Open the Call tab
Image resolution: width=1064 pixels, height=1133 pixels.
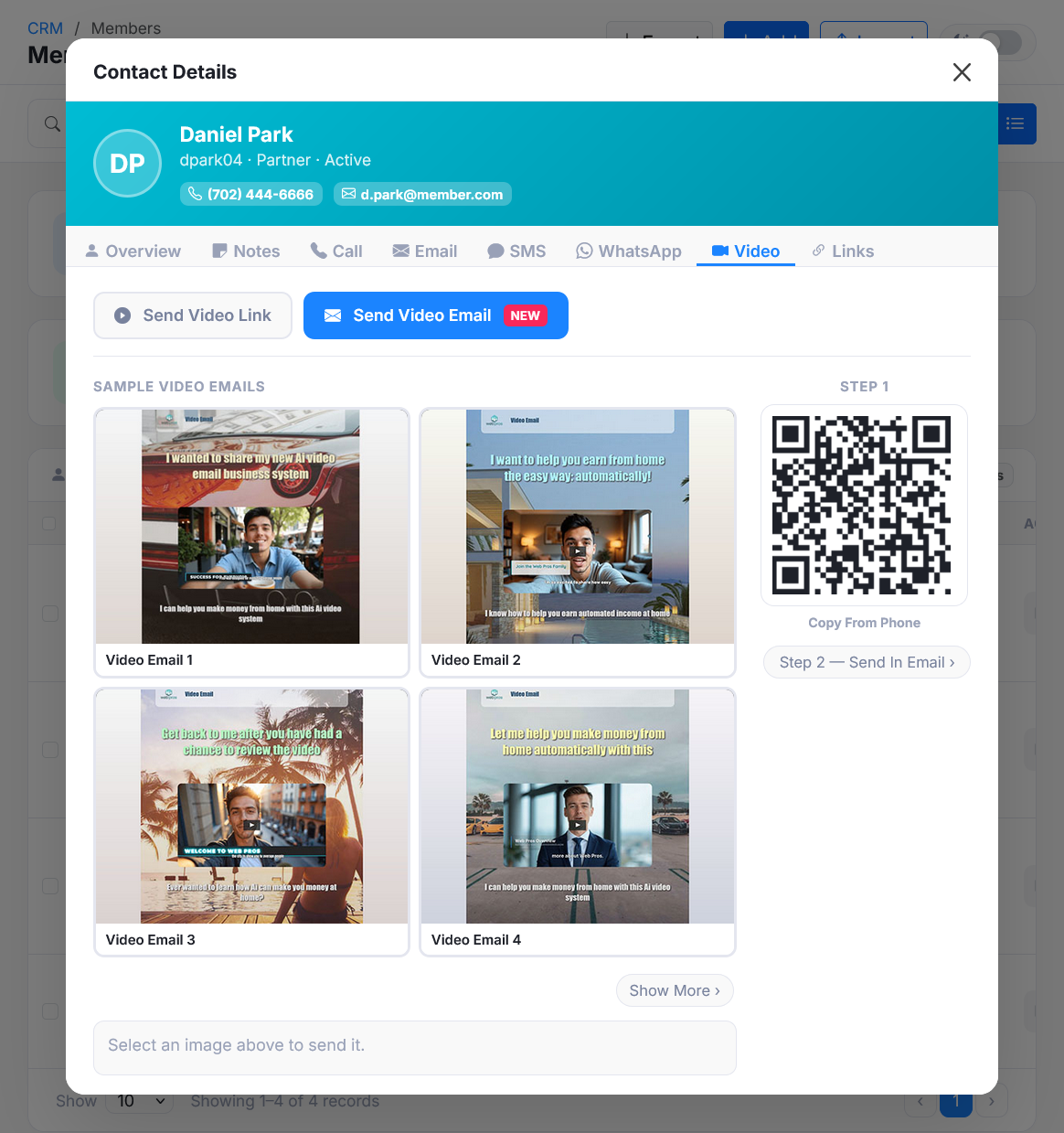coord(336,251)
